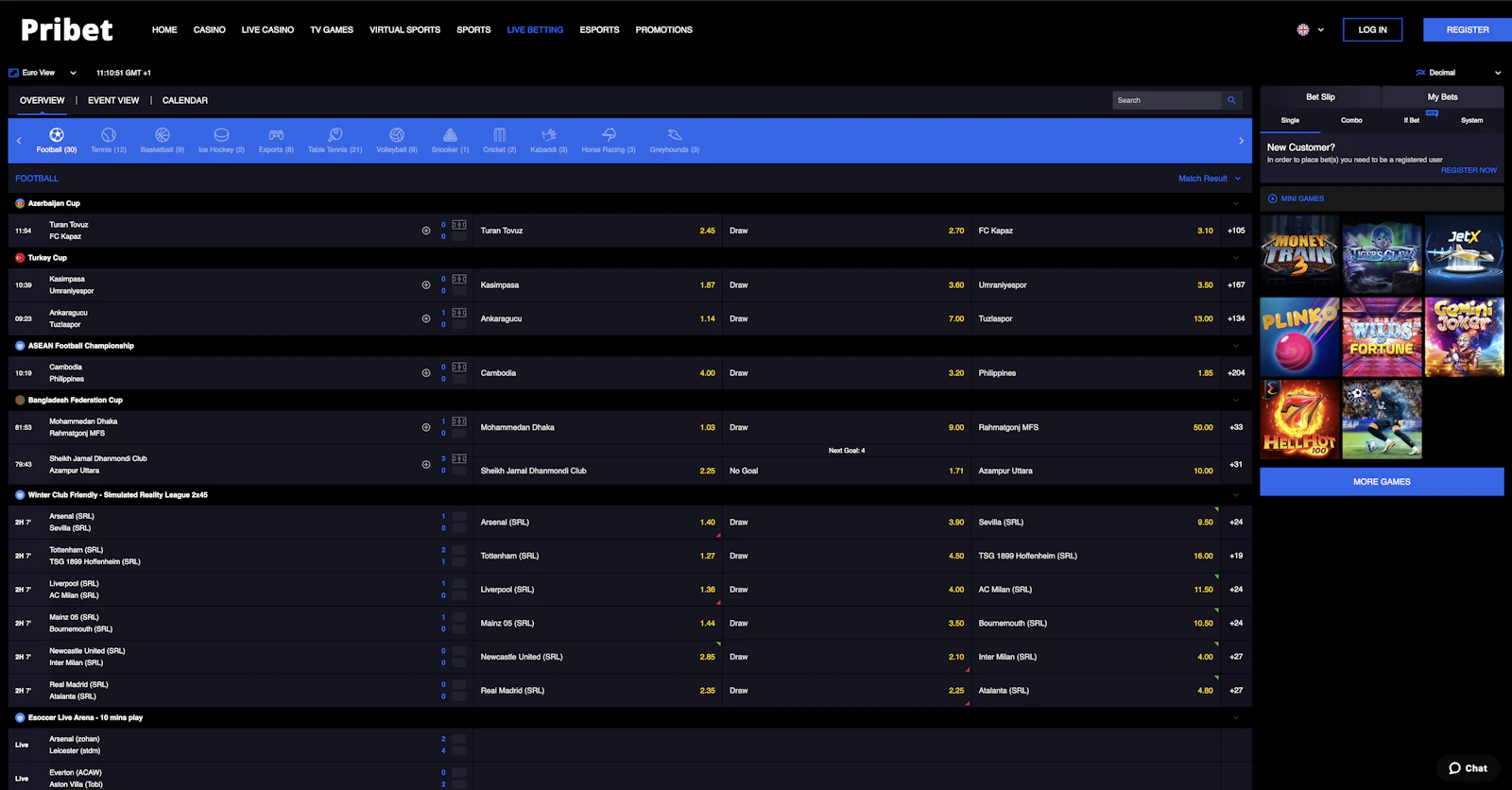Select the Combo bet type
Screen dimensions: 1512x790
point(1351,121)
